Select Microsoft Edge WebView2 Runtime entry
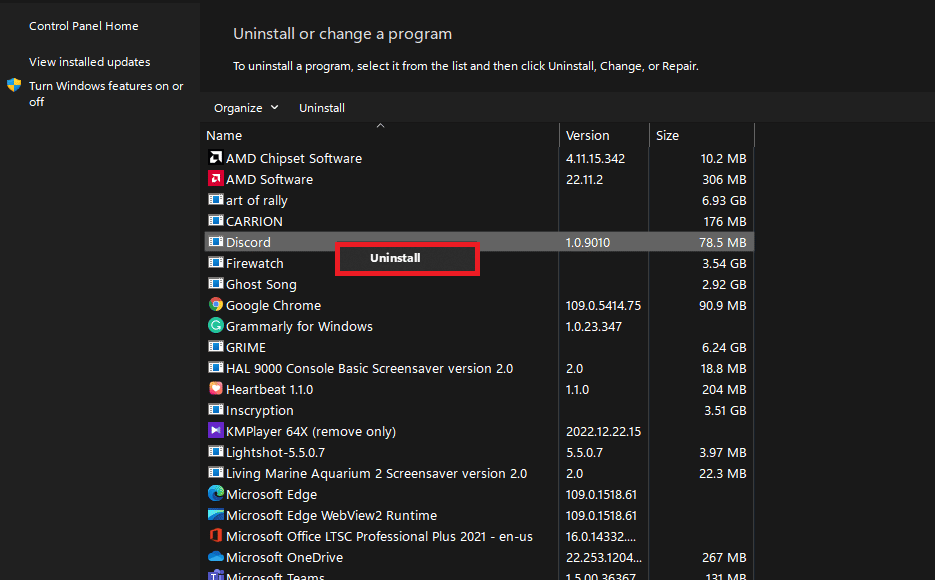The image size is (935, 580). pyautogui.click(x=332, y=516)
